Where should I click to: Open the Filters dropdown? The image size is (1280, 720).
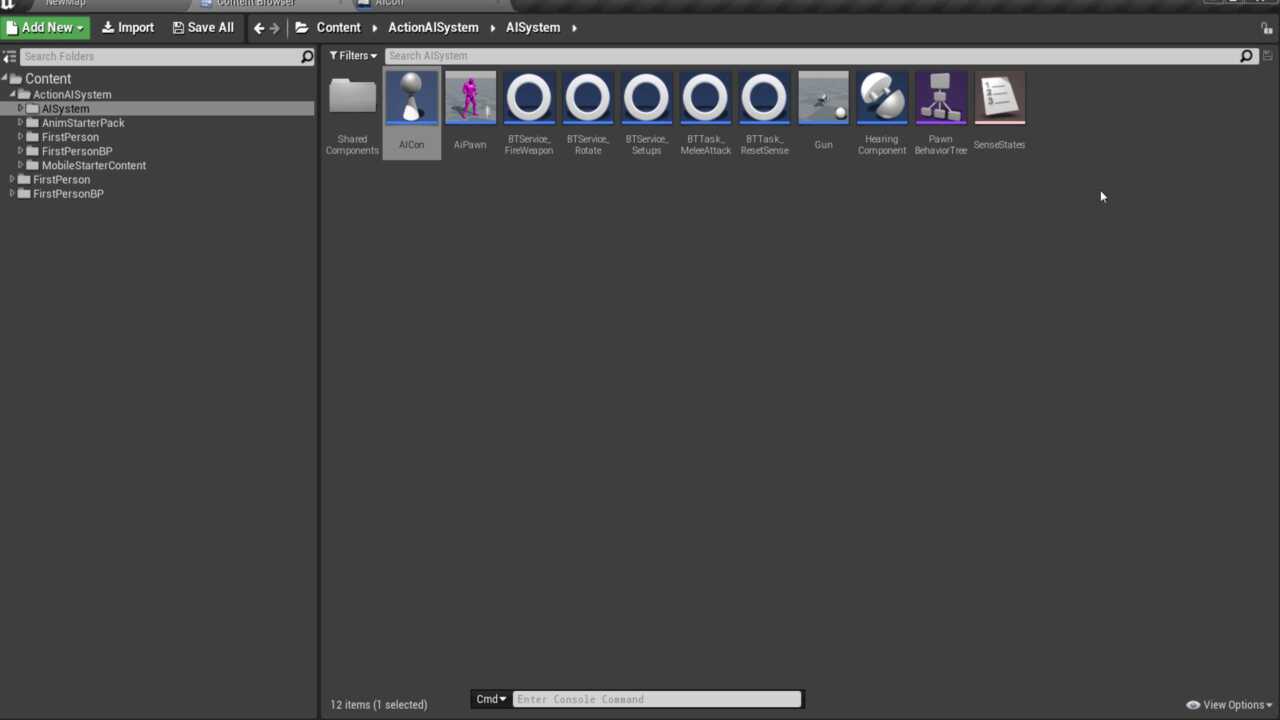pyautogui.click(x=353, y=56)
